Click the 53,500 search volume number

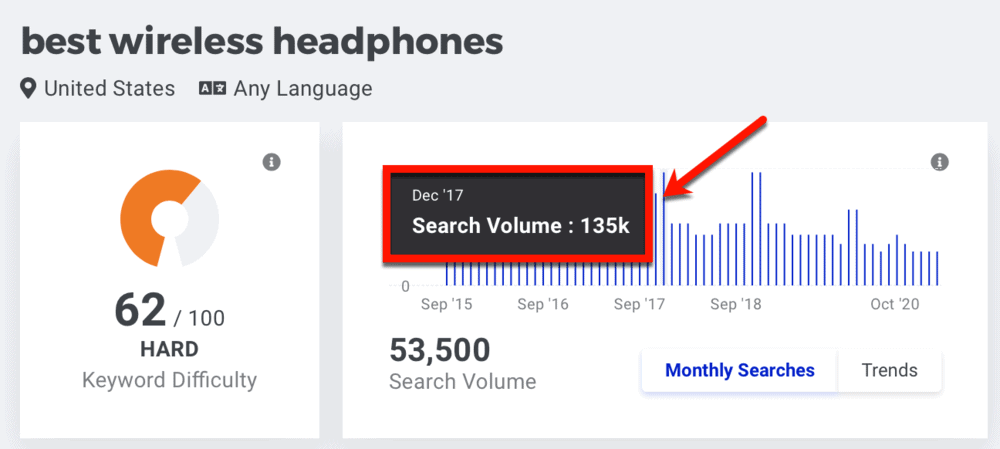point(439,350)
